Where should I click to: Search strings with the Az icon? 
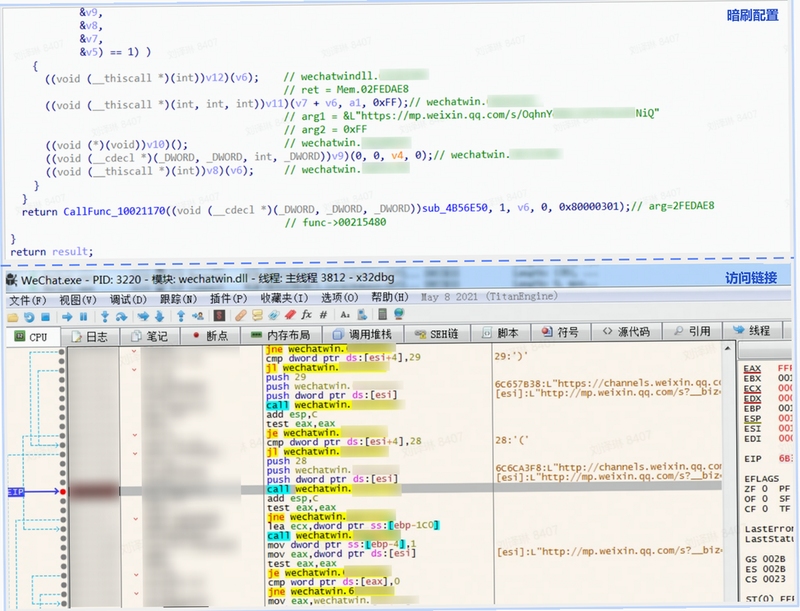(x=345, y=316)
